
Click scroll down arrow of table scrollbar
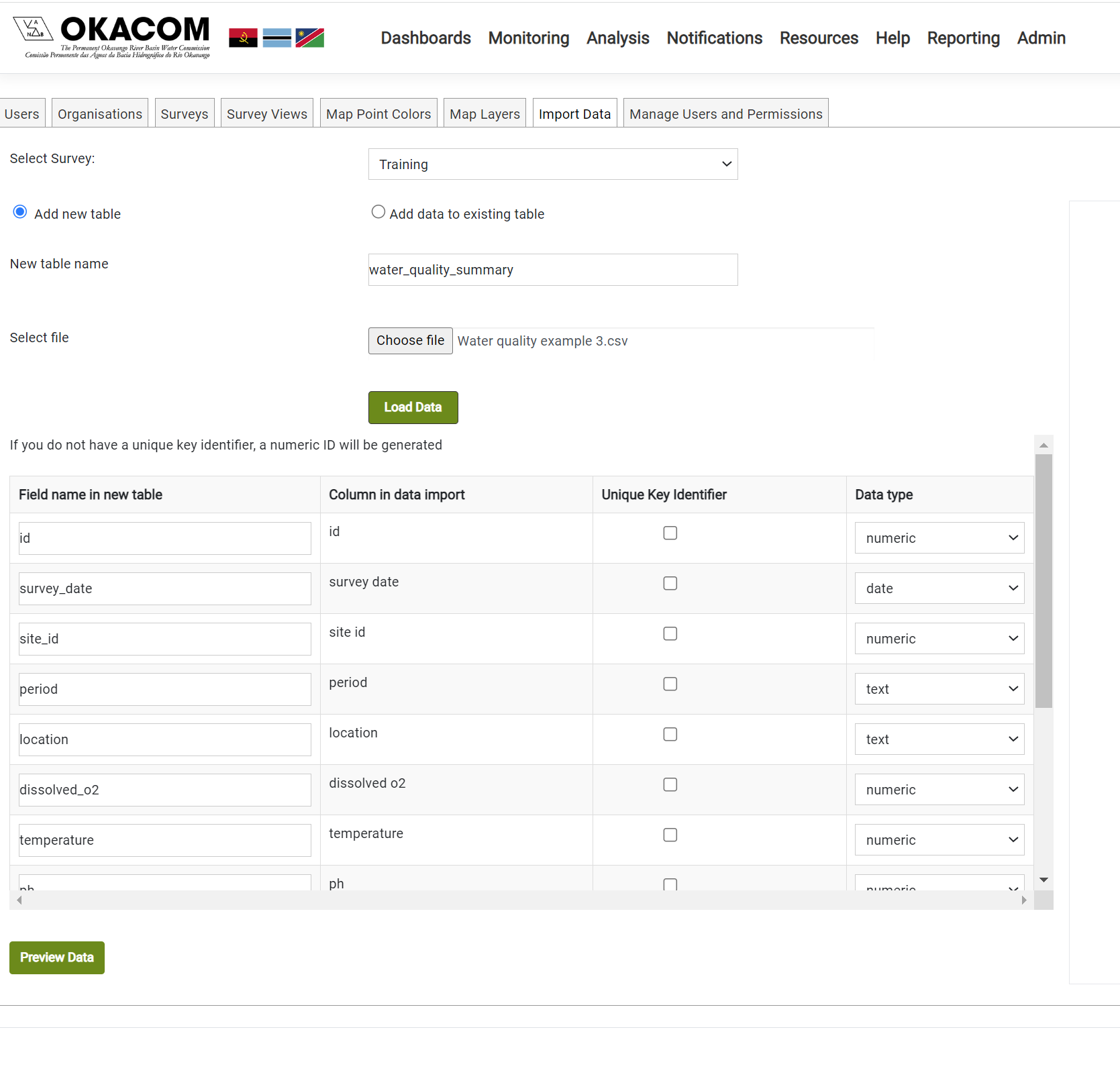point(1043,880)
